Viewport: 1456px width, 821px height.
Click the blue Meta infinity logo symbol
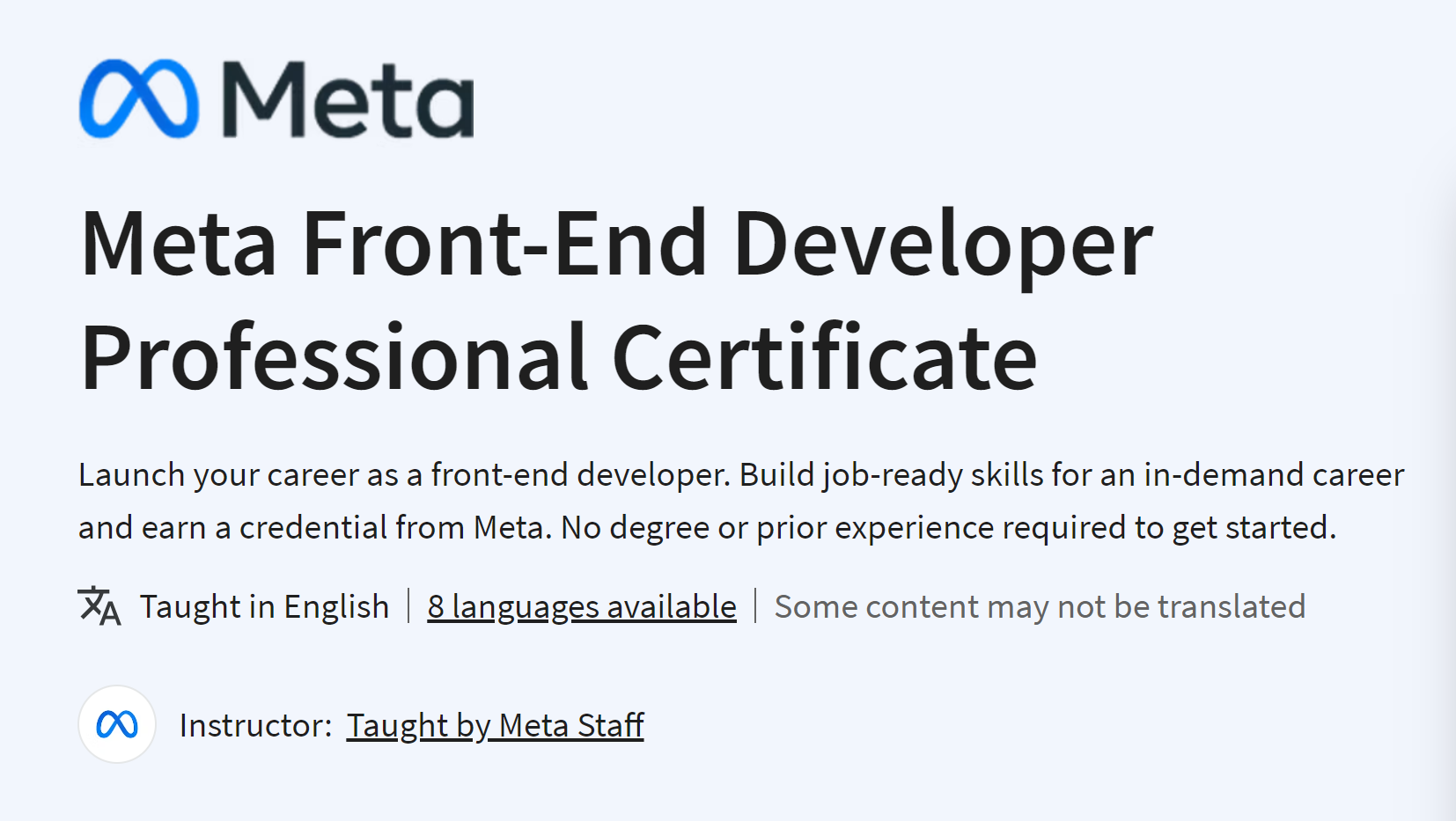[138, 99]
